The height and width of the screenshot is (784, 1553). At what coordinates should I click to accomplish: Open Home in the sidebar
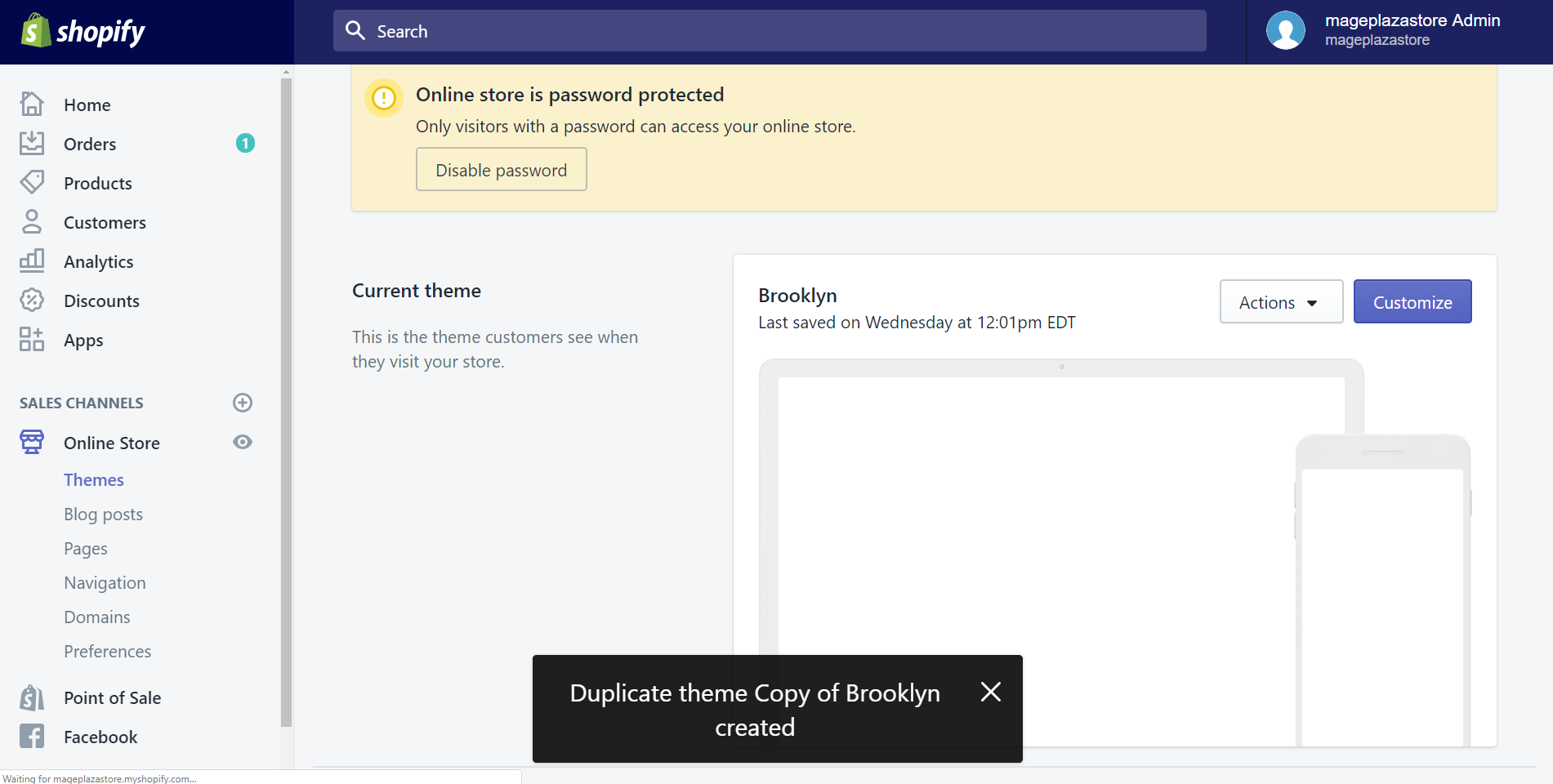coord(87,105)
